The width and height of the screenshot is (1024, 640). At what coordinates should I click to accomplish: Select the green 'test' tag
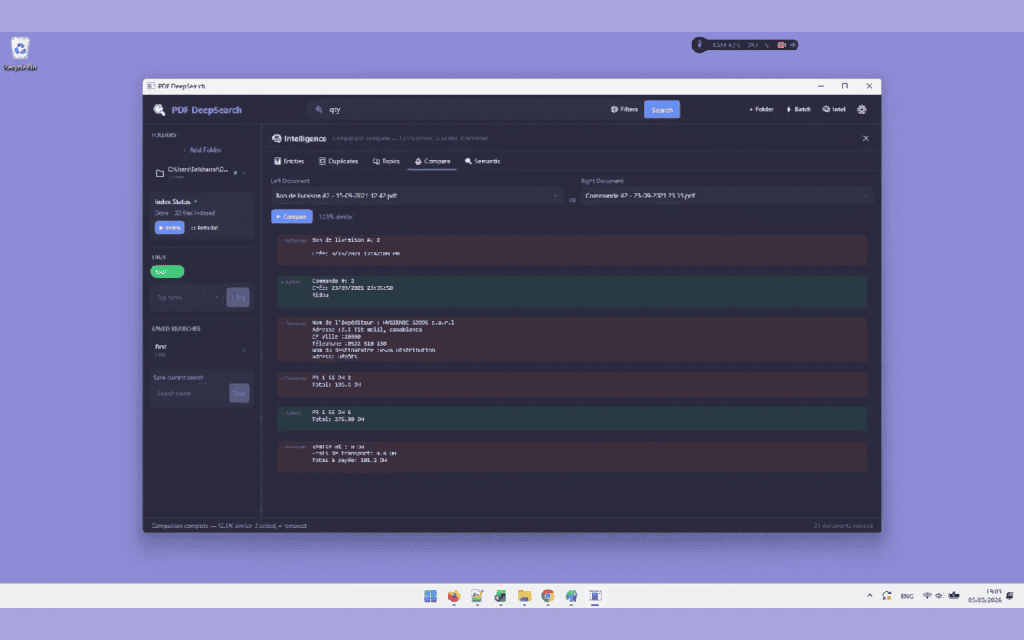pos(167,272)
